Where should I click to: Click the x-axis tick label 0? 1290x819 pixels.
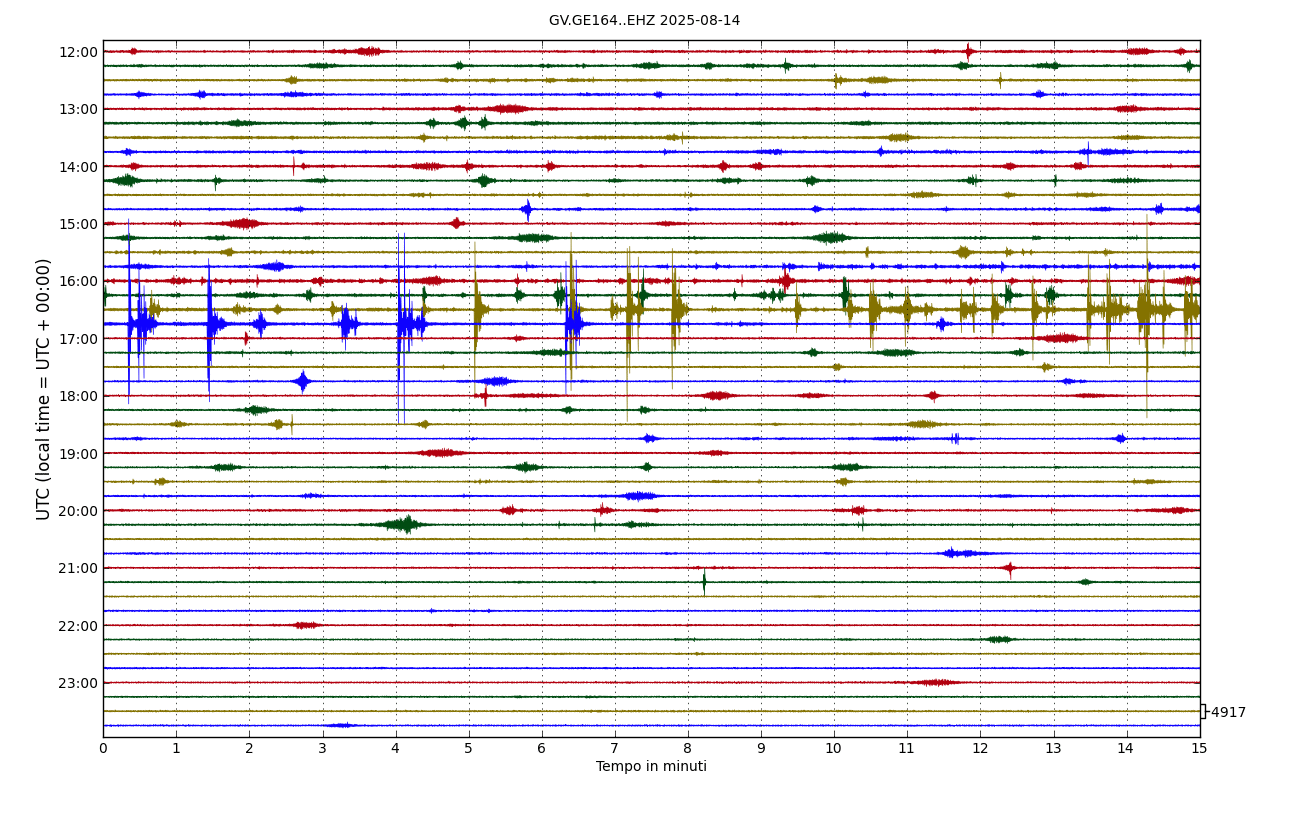pos(103,748)
